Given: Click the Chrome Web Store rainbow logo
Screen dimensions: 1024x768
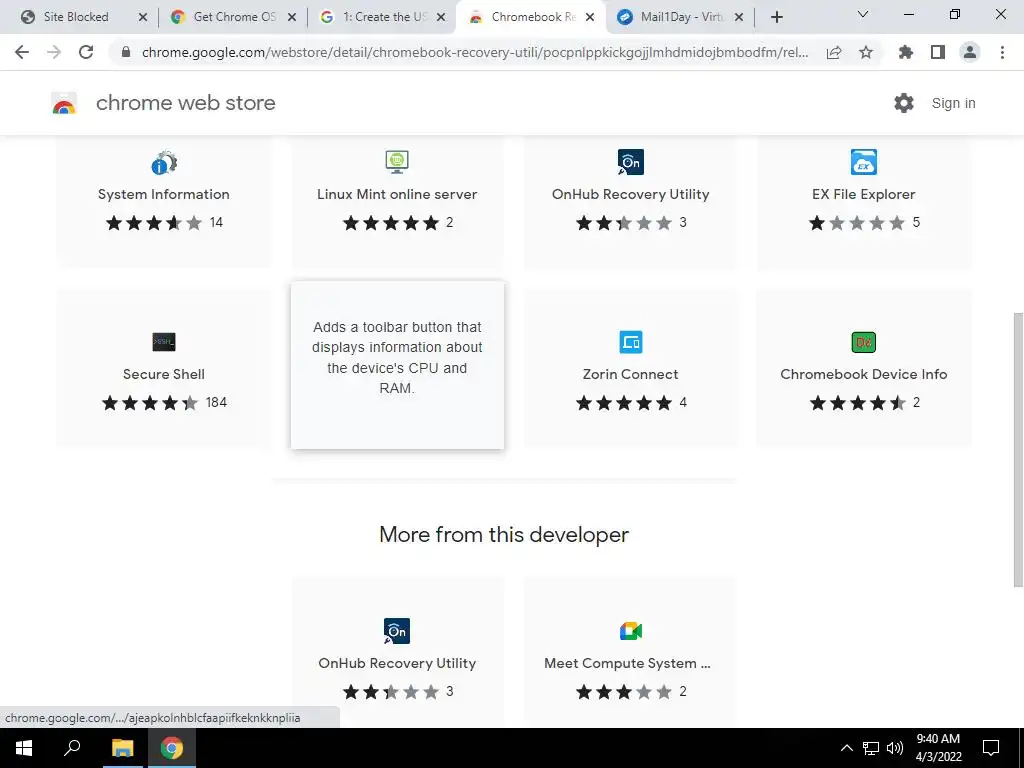Looking at the screenshot, I should pos(64,103).
